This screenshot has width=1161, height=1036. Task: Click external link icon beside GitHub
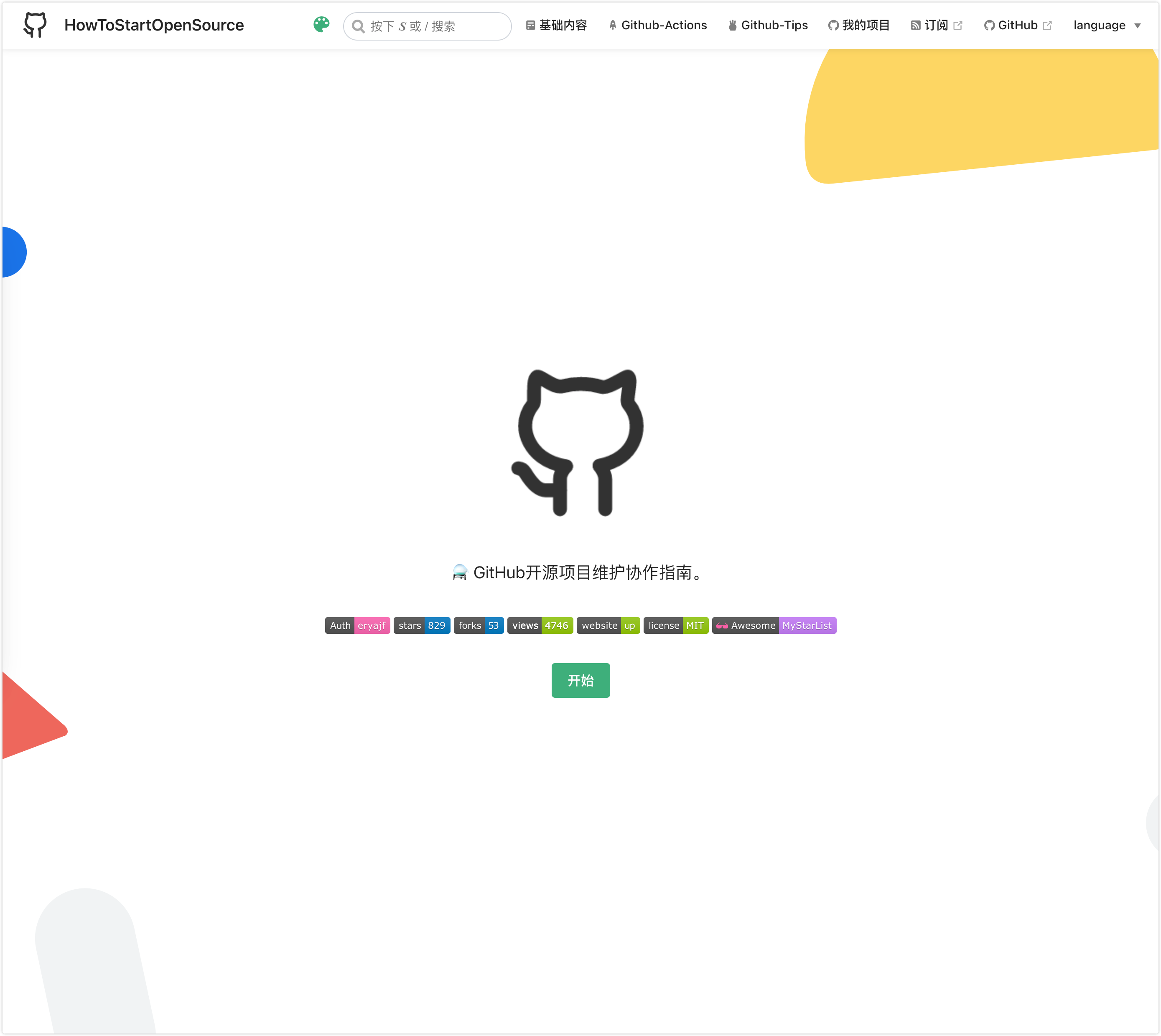click(x=1047, y=26)
